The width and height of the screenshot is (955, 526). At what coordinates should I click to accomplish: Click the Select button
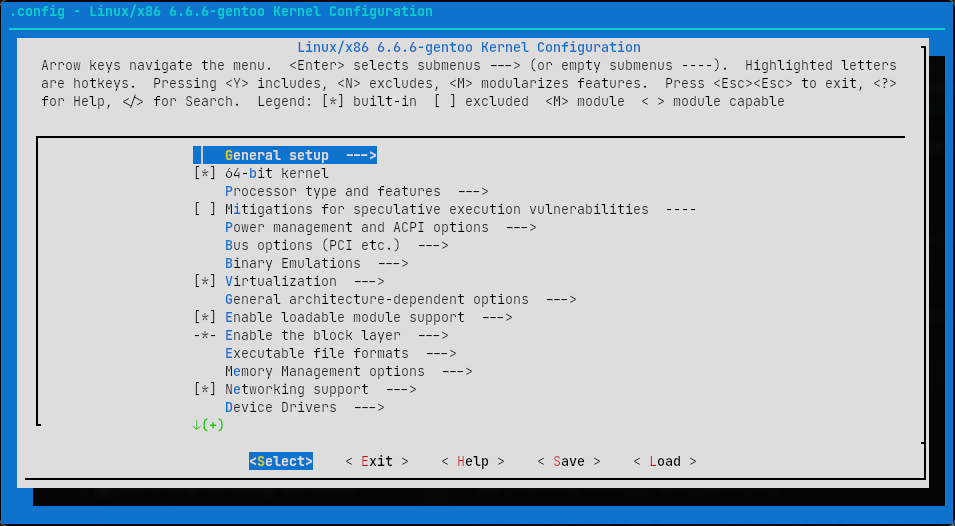[281, 461]
